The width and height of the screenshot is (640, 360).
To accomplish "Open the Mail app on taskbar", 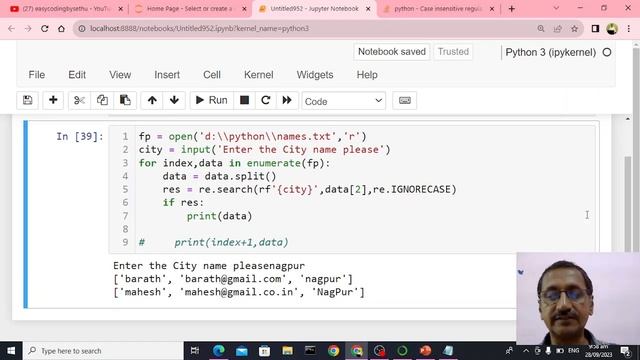I will coord(241,351).
